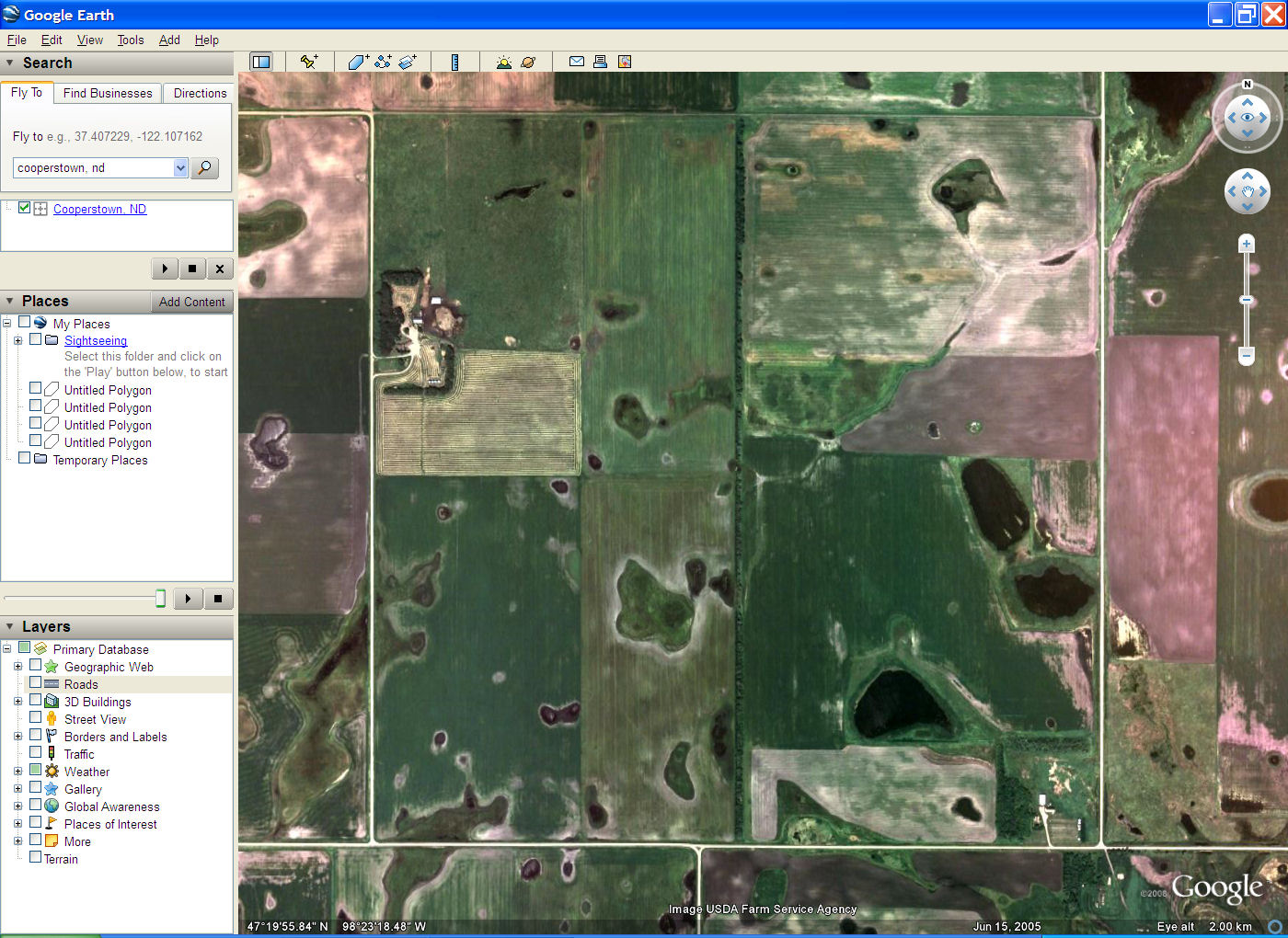Toggle sunlight across the landscape
Image resolution: width=1288 pixels, height=938 pixels.
(x=503, y=62)
